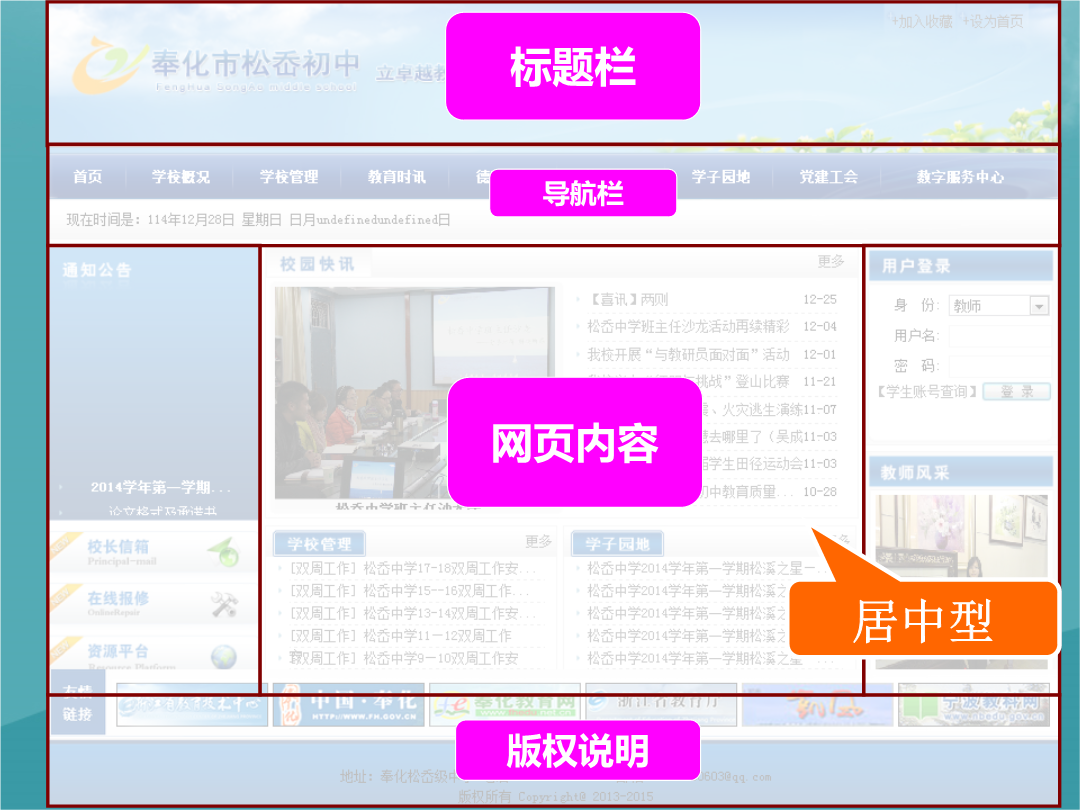The width and height of the screenshot is (1080, 810).
Task: Open 松岙中学班主任沙龙活动再续精彩 news item
Action: point(688,326)
